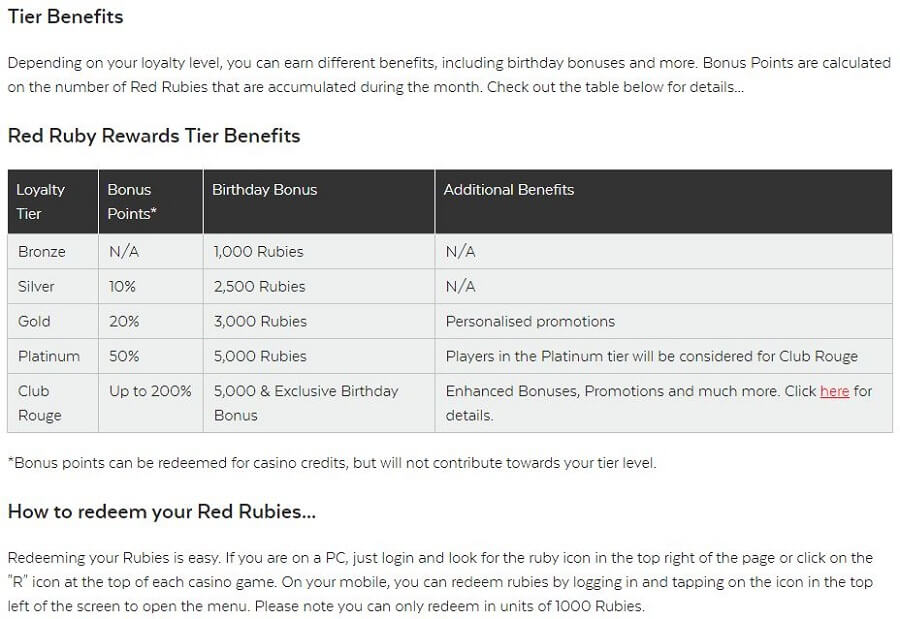Select the Additional Benefits column header

[664, 202]
